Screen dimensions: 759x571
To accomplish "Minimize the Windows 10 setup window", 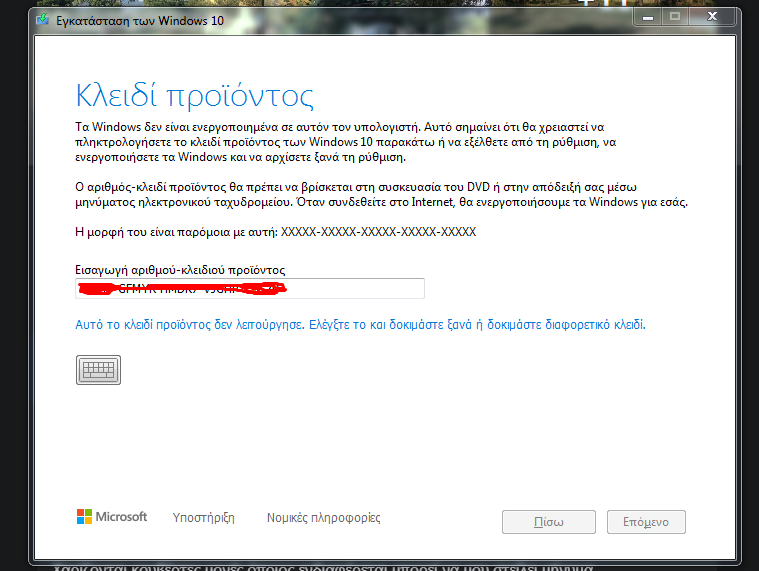I will [648, 16].
